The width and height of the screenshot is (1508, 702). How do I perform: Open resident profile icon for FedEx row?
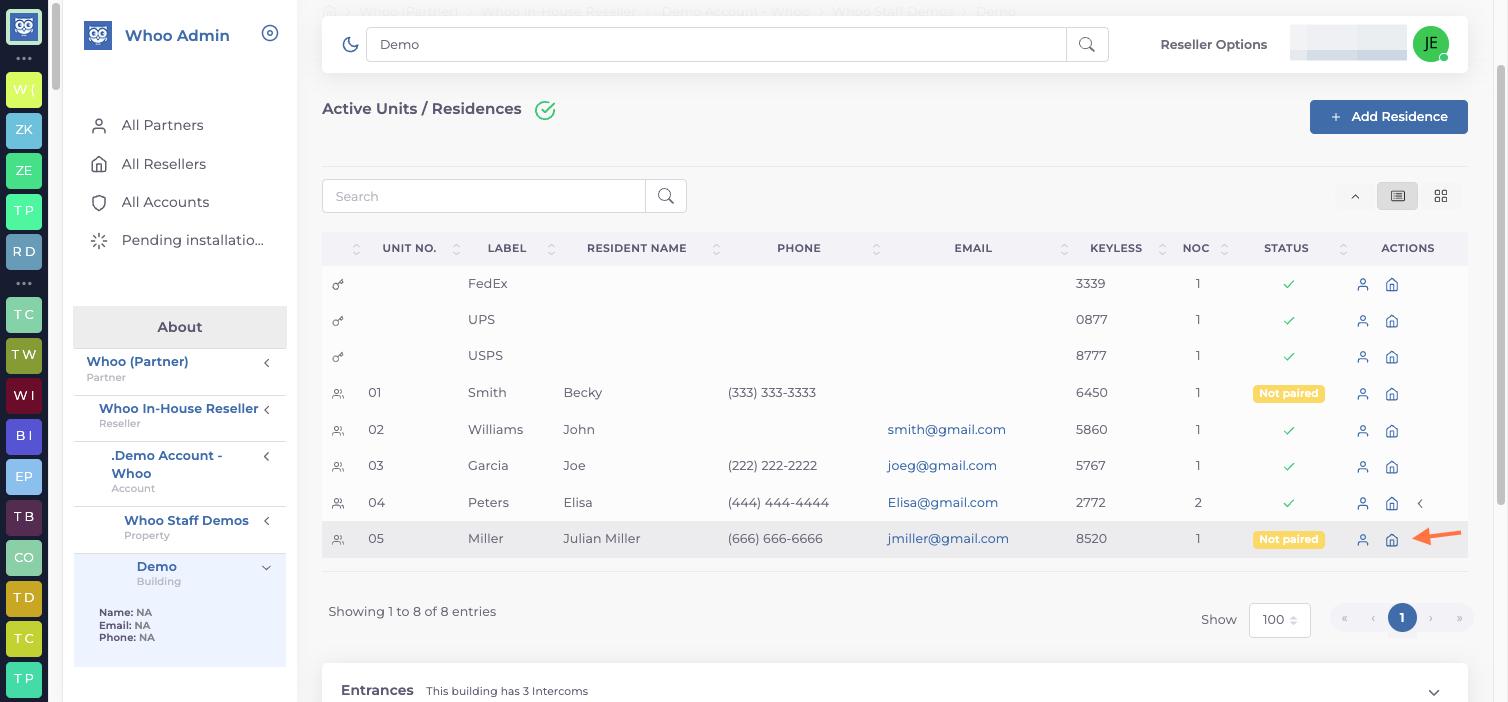[x=1362, y=285]
